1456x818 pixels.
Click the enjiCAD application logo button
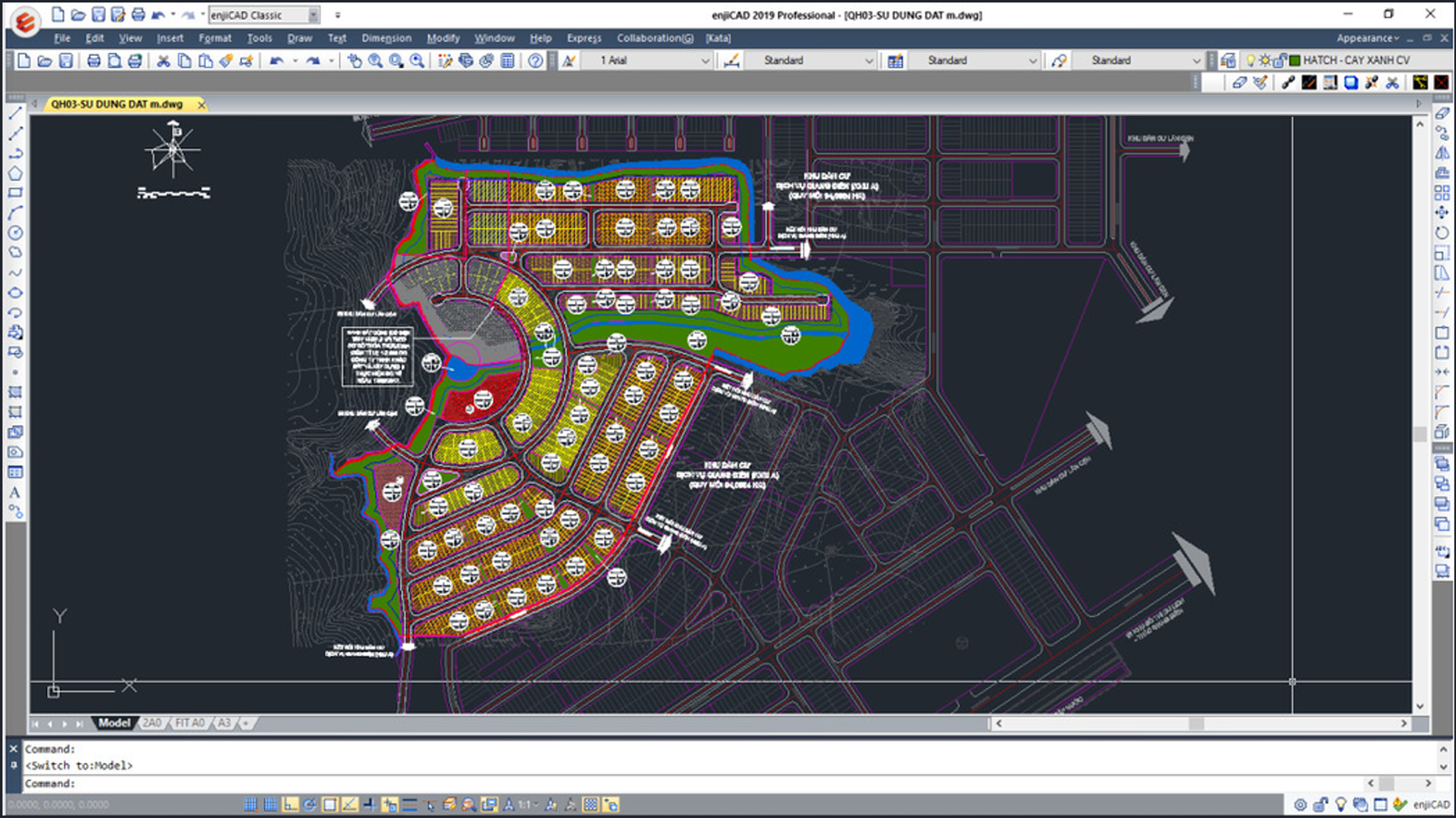24,23
